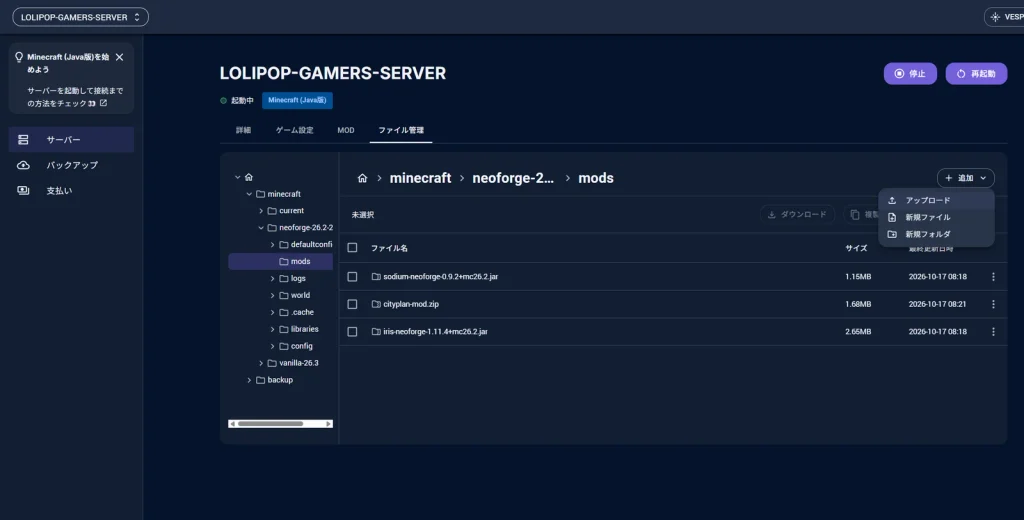Click the vanilla-26.3 folder icon
The image size is (1024, 520).
tap(272, 363)
